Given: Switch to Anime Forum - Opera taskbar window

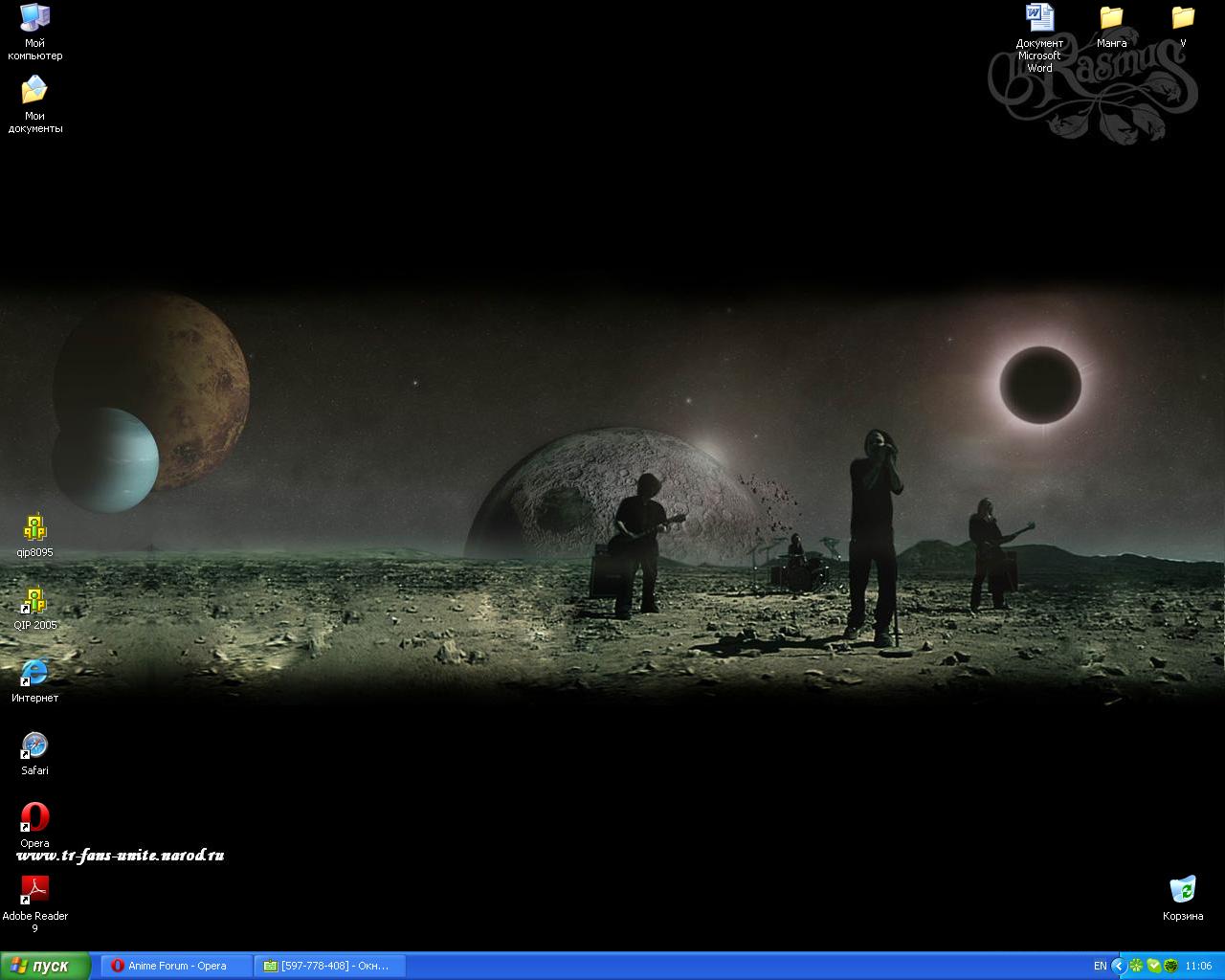Looking at the screenshot, I should tap(176, 966).
